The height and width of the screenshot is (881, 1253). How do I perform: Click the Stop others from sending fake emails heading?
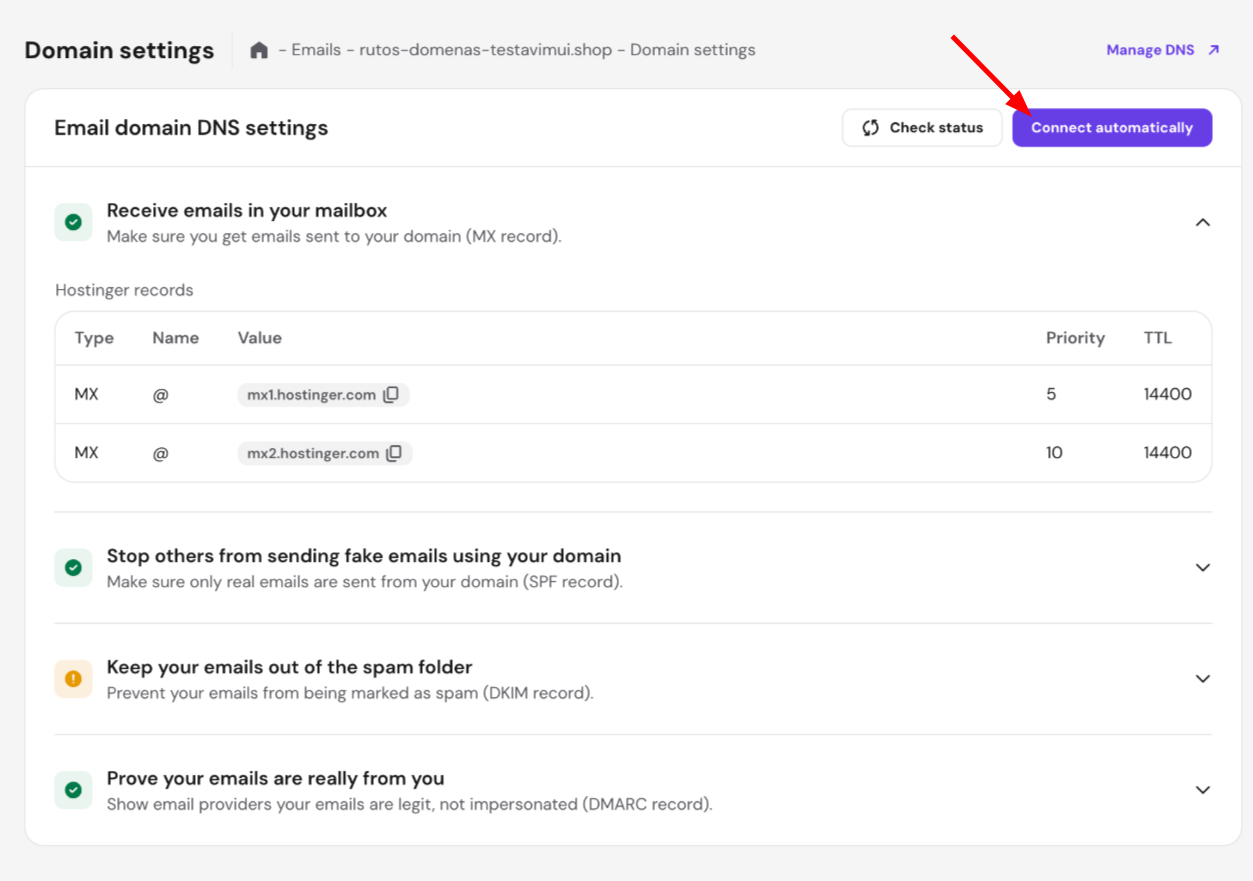point(364,556)
